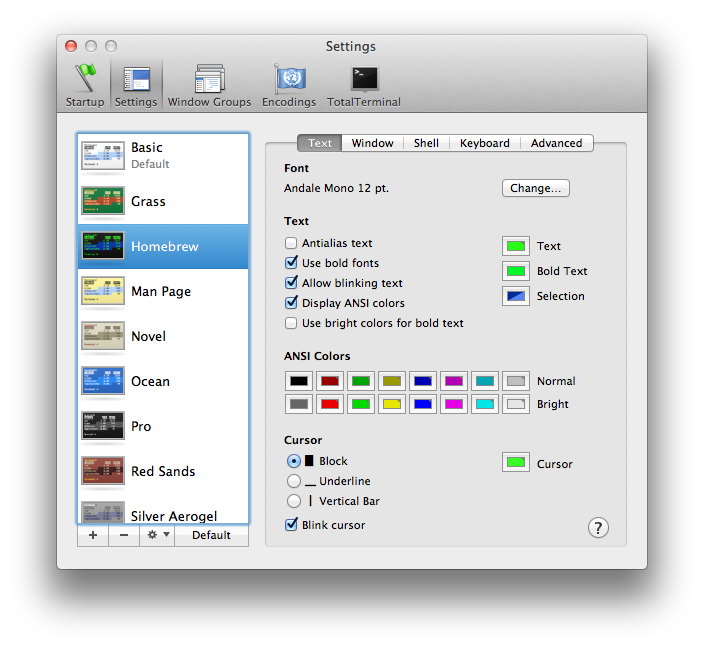The image size is (704, 648).
Task: Select the Ocean profile
Action: pyautogui.click(x=163, y=381)
